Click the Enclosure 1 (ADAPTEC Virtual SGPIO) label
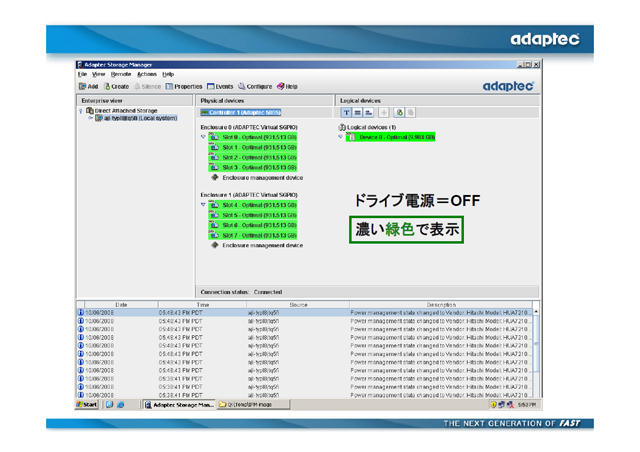This screenshot has width=640, height=452. coord(249,195)
